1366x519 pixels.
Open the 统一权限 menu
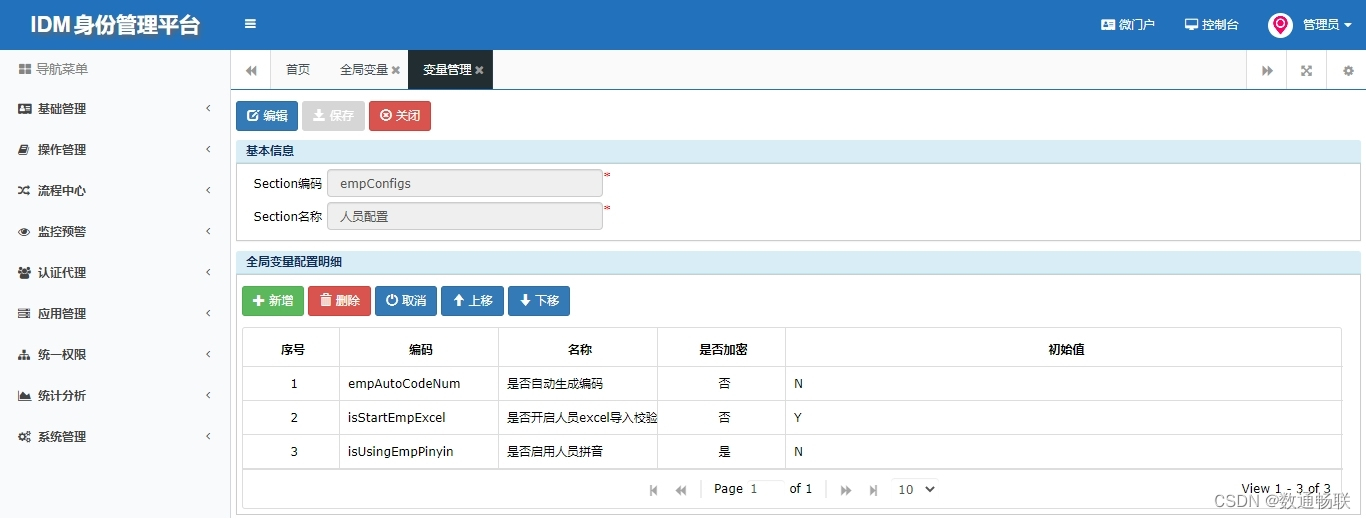(62, 355)
